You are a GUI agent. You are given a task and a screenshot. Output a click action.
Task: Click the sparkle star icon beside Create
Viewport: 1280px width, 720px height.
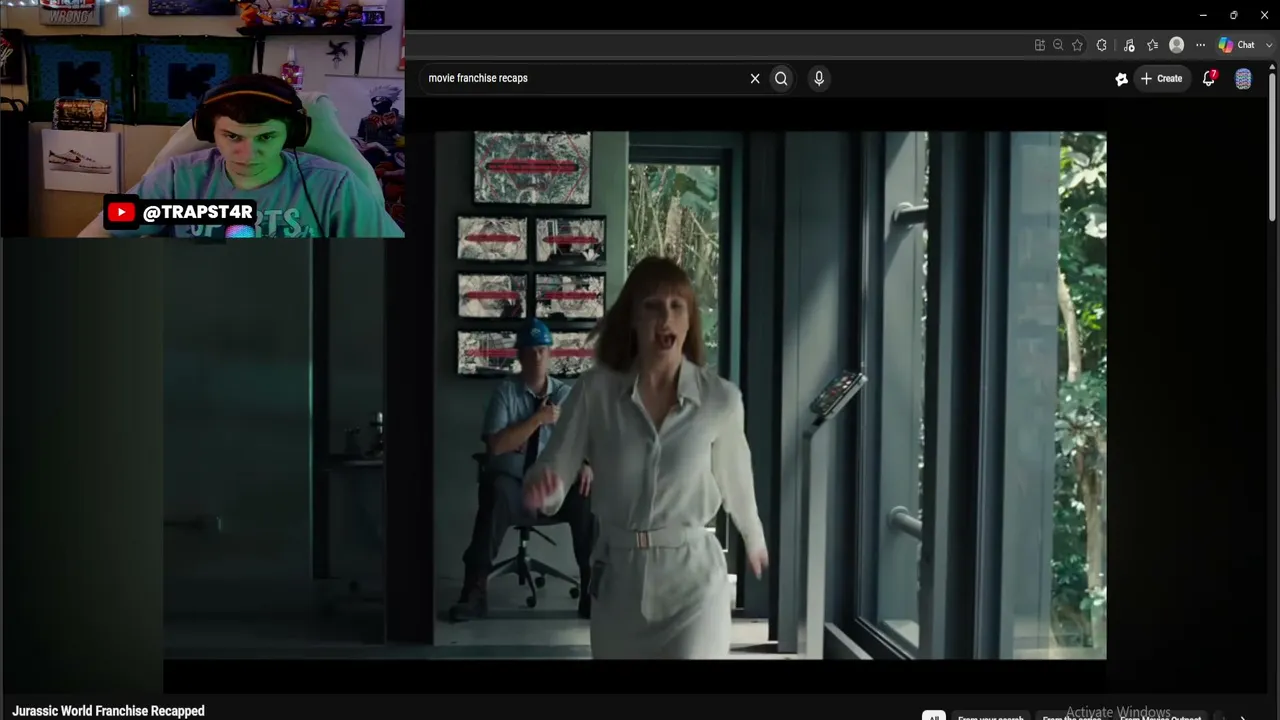(x=1122, y=79)
